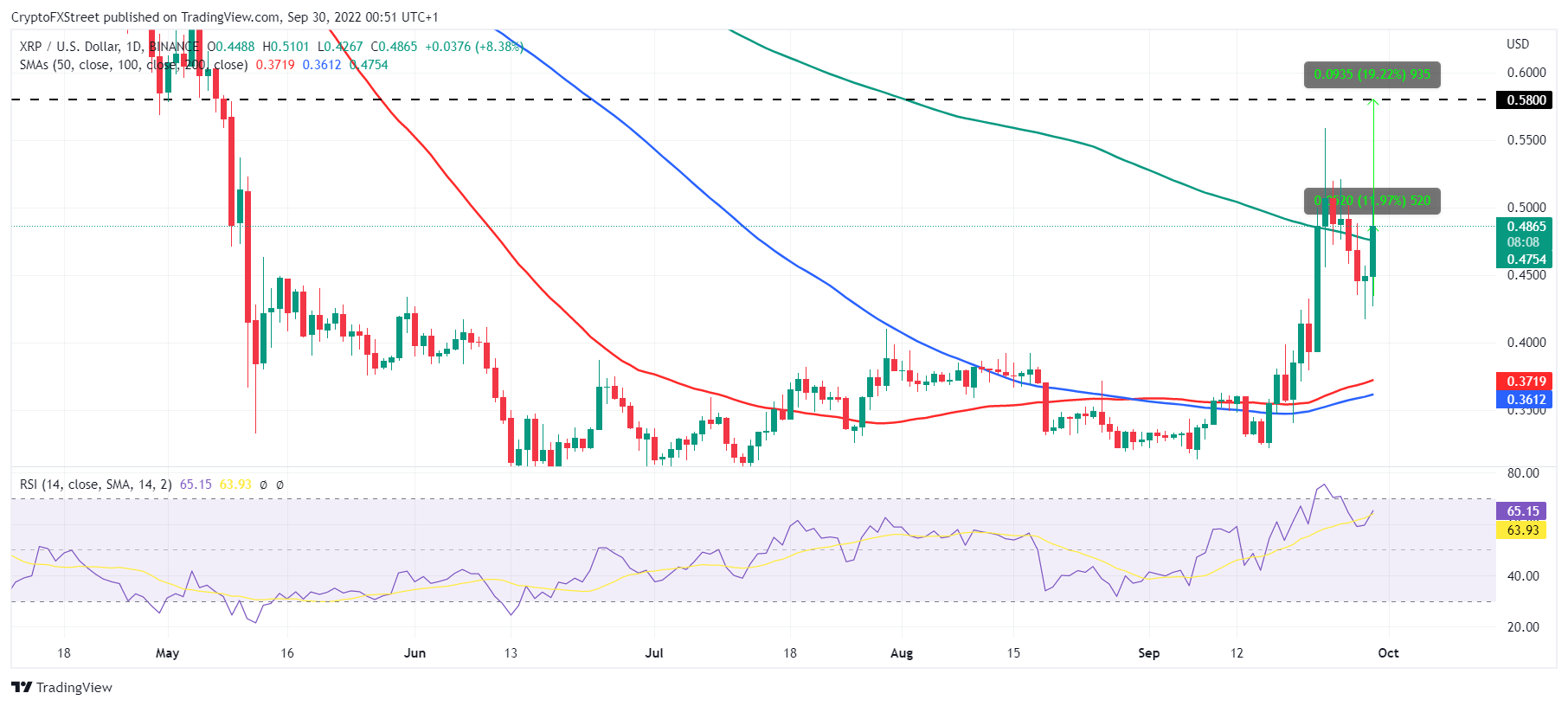Click the 0.5000 price axis label
The width and height of the screenshot is (1568, 706).
1526,208
